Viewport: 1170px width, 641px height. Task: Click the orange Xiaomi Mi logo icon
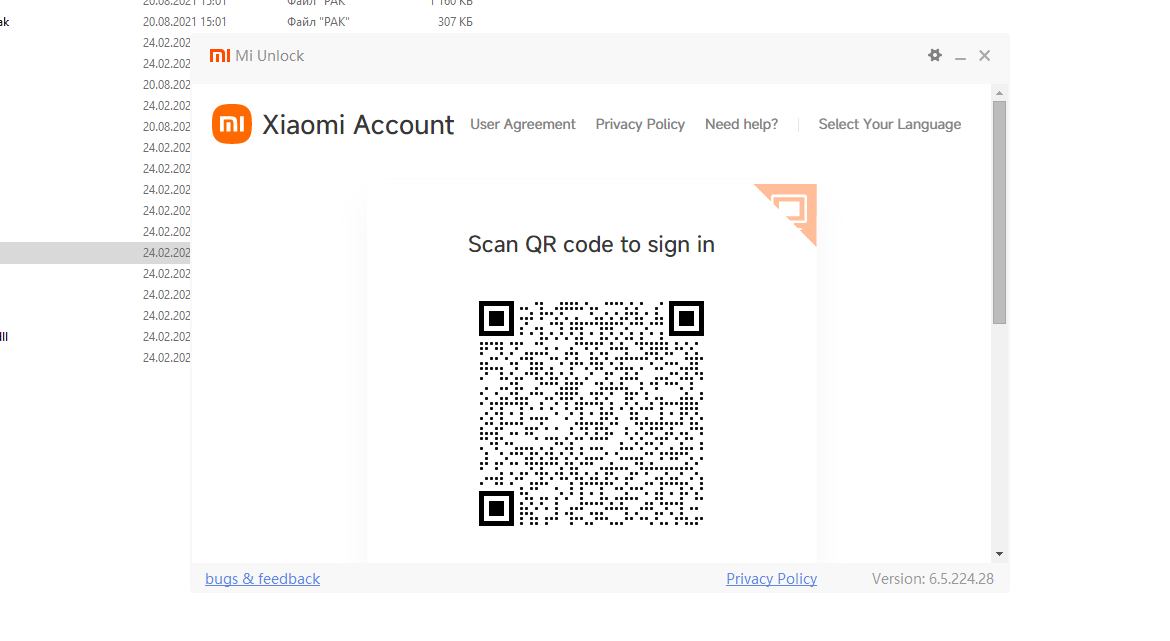pyautogui.click(x=232, y=125)
